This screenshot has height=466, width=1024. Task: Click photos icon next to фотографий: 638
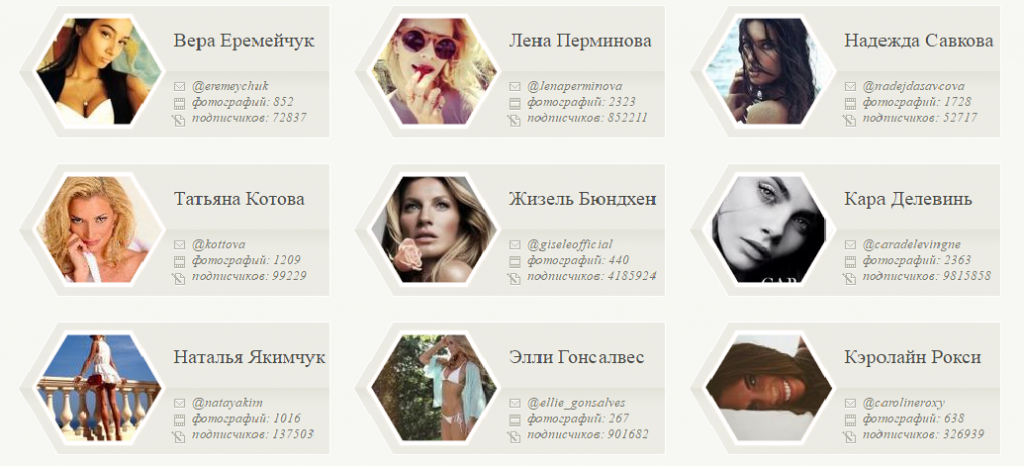pos(850,420)
